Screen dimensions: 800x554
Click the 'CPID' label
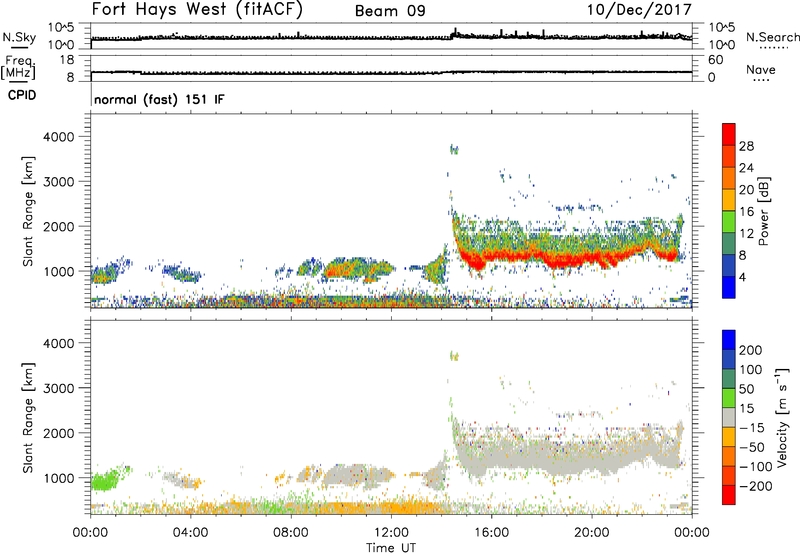pyautogui.click(x=22, y=95)
